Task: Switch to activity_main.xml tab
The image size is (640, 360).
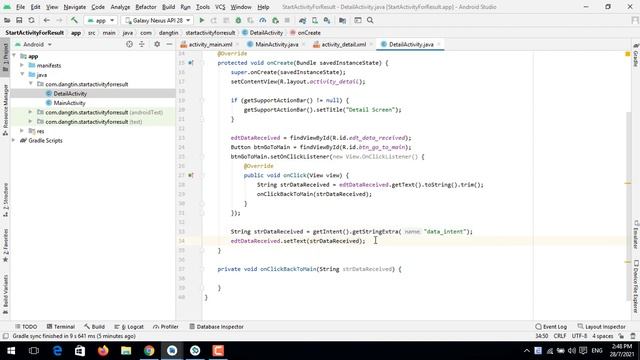Action: coord(210,44)
